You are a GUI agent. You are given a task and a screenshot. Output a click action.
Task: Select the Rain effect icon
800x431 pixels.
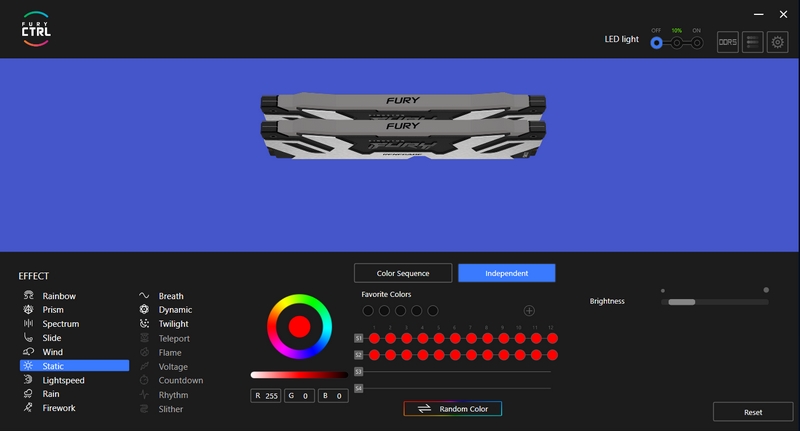pyautogui.click(x=29, y=394)
